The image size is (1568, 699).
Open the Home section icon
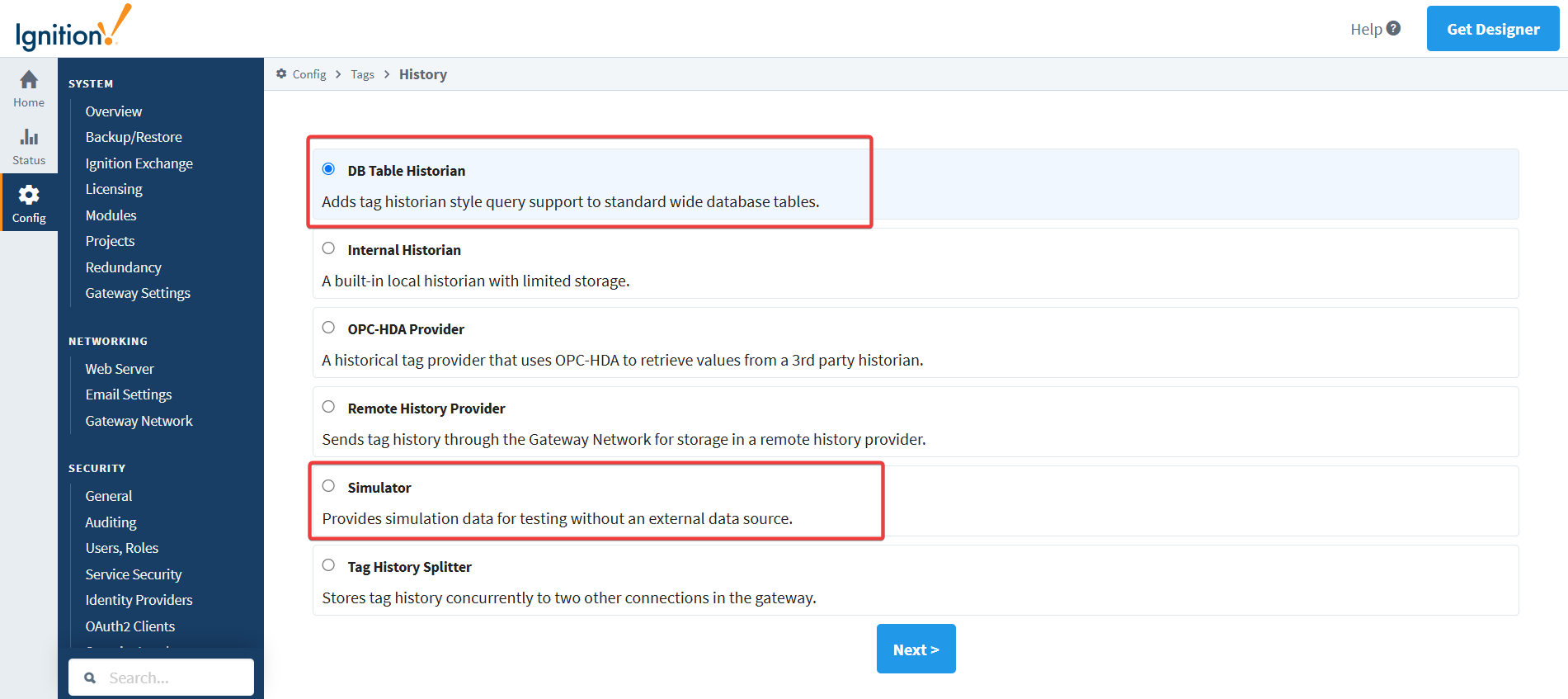(x=29, y=80)
